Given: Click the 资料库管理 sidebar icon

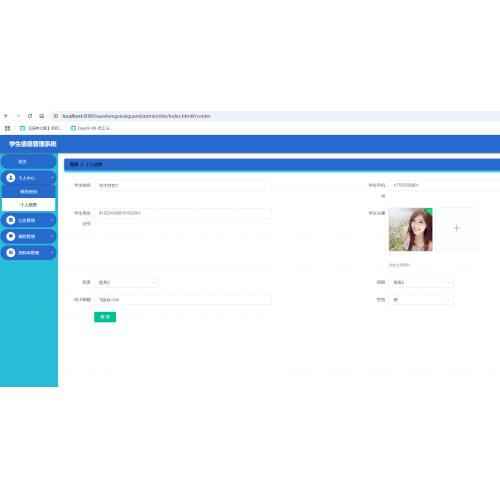Looking at the screenshot, I should tap(11, 252).
